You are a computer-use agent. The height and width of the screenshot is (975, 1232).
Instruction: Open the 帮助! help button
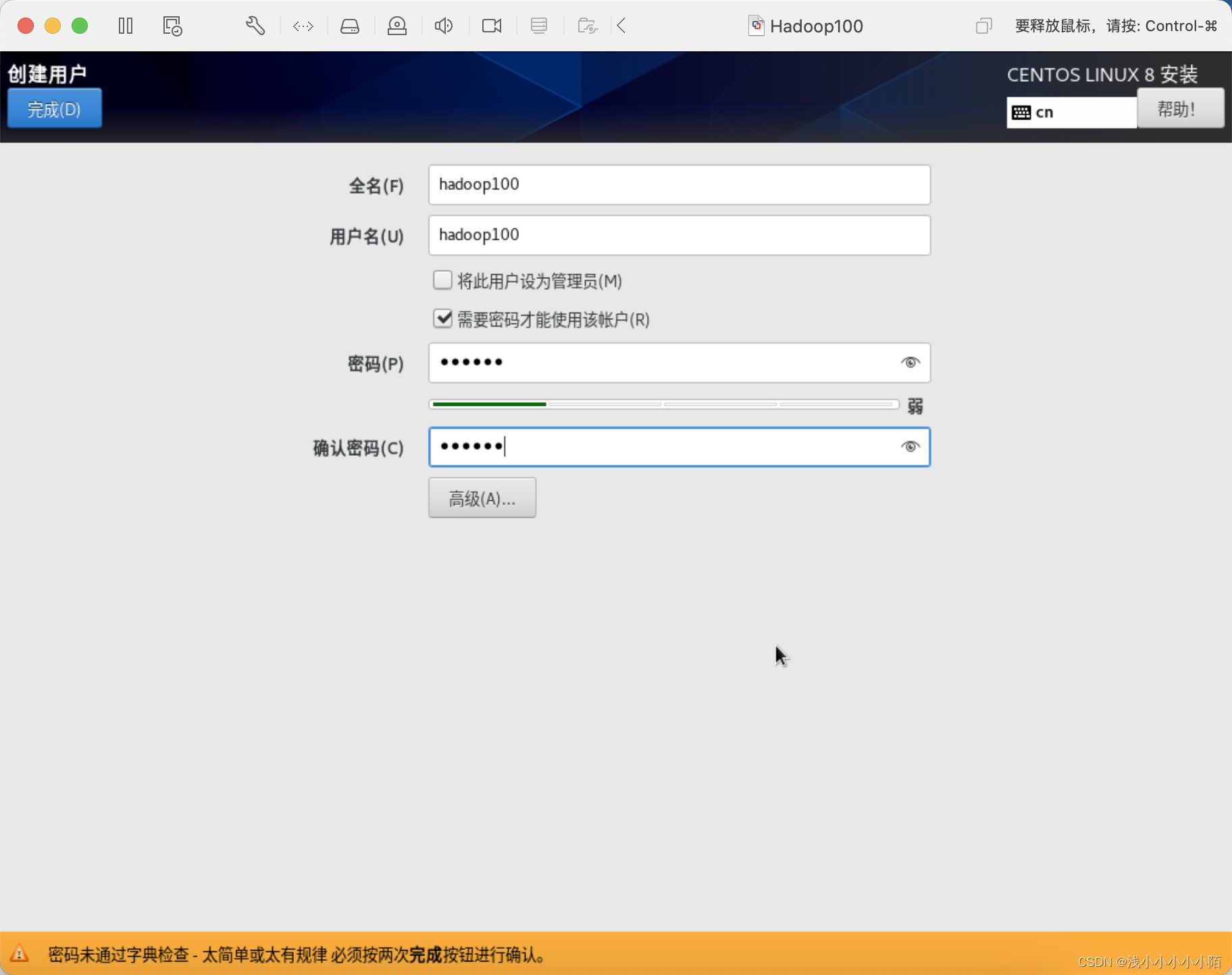coord(1180,108)
